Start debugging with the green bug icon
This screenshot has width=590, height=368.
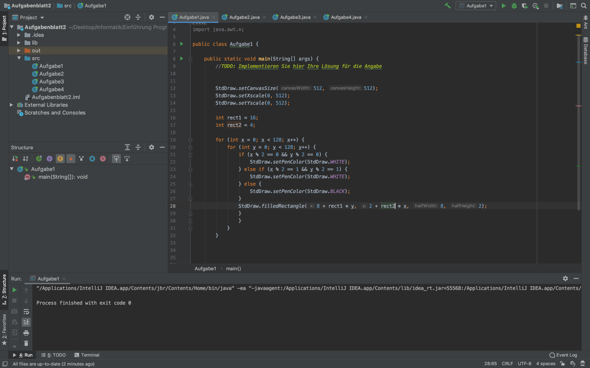tap(514, 6)
